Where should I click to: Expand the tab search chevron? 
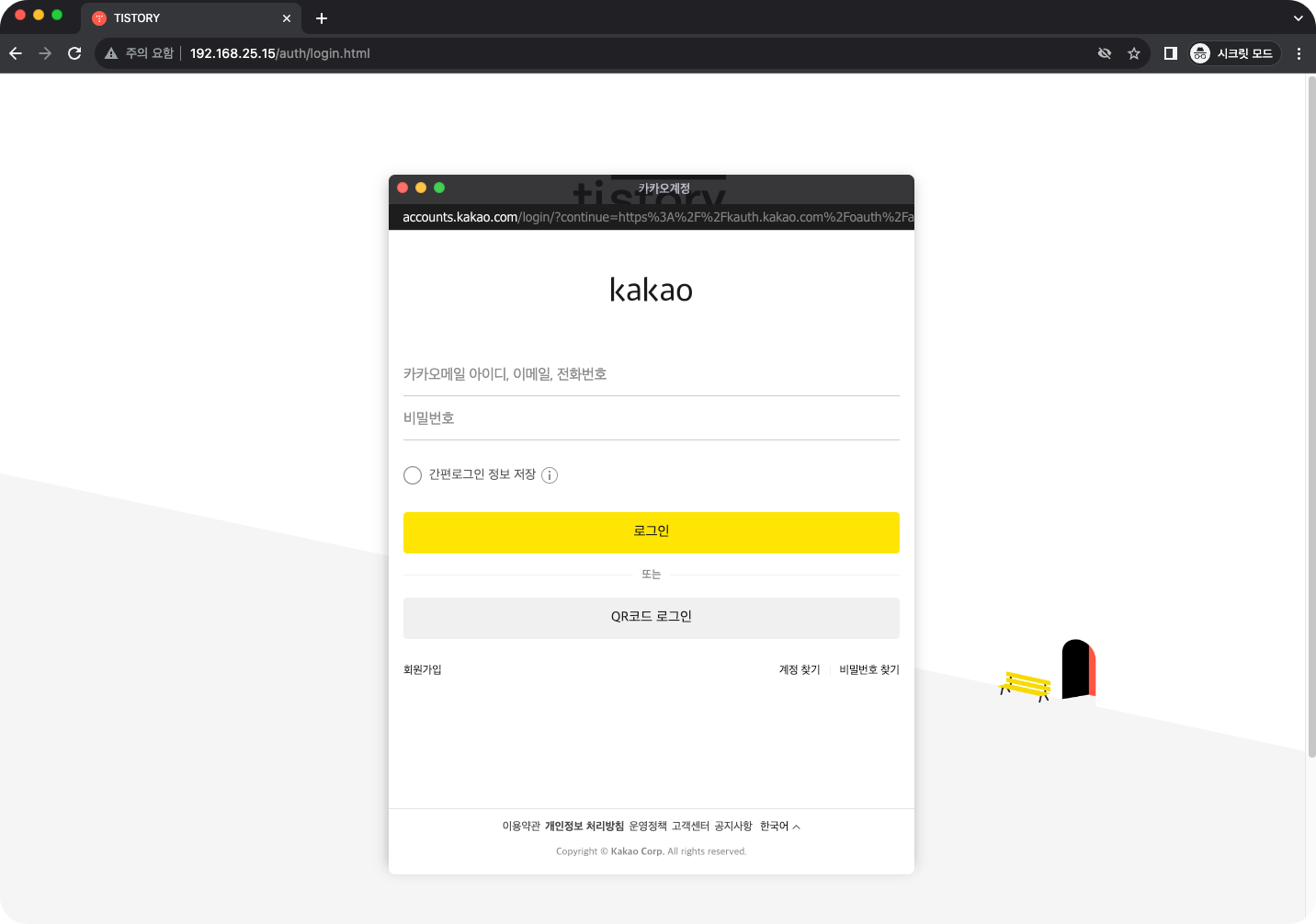tap(1298, 18)
